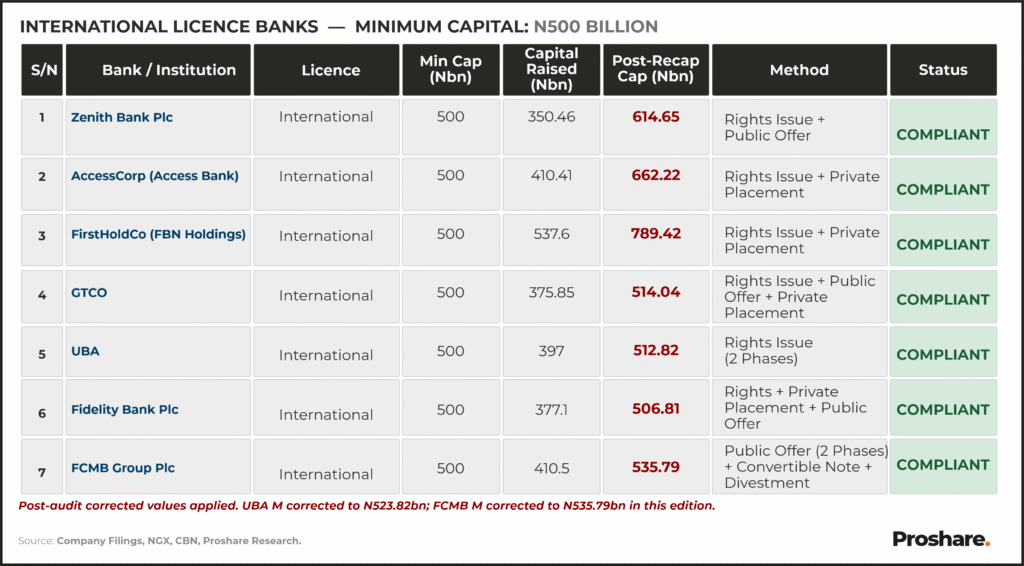Screen dimensions: 1024x566
Task: Select the 614.65 post-recap cap value
Action: click(656, 117)
